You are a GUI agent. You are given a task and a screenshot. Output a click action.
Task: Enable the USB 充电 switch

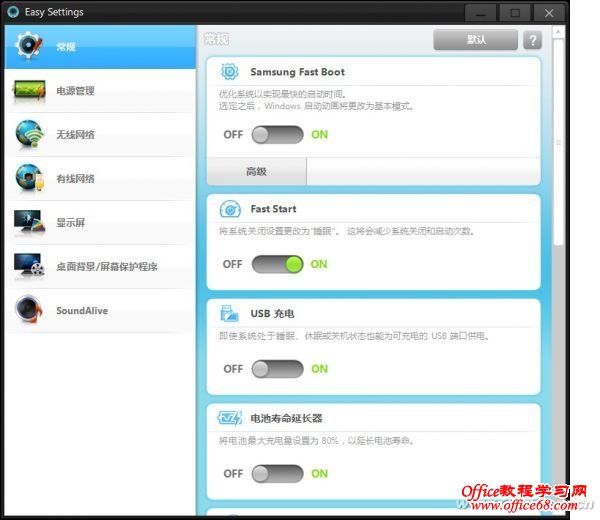[277, 369]
